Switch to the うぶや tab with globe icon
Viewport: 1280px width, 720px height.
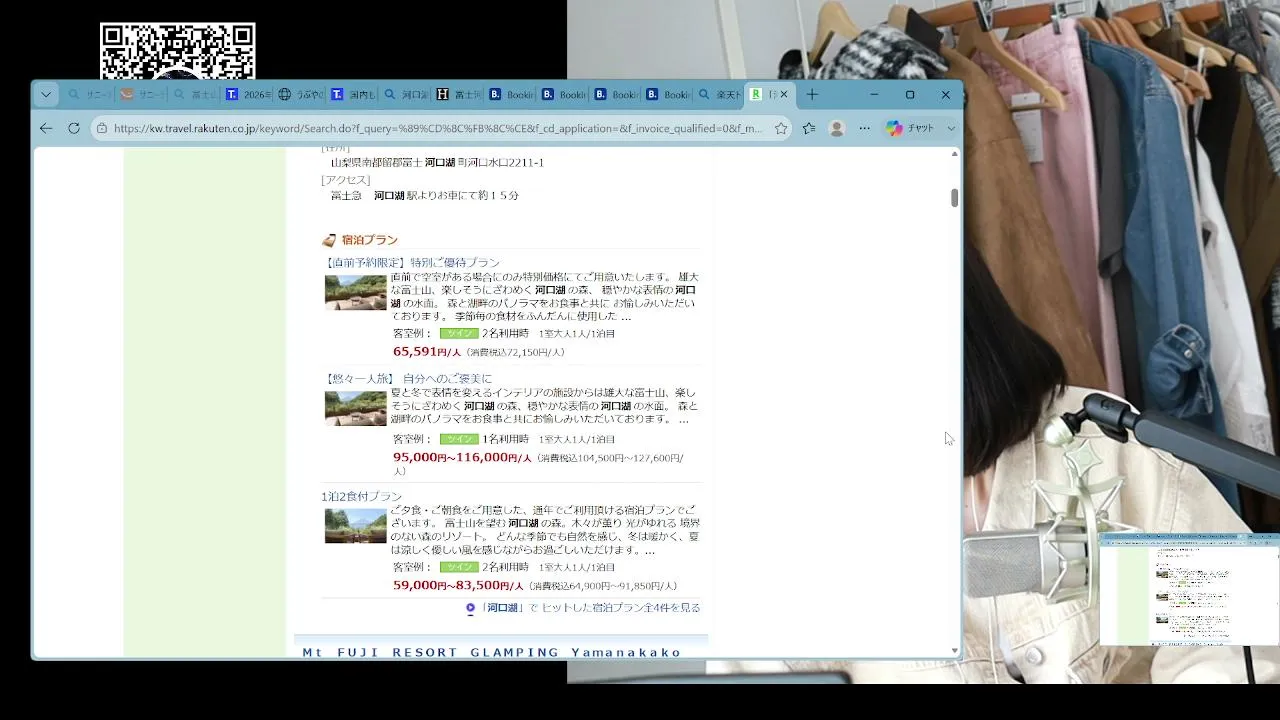click(x=300, y=95)
